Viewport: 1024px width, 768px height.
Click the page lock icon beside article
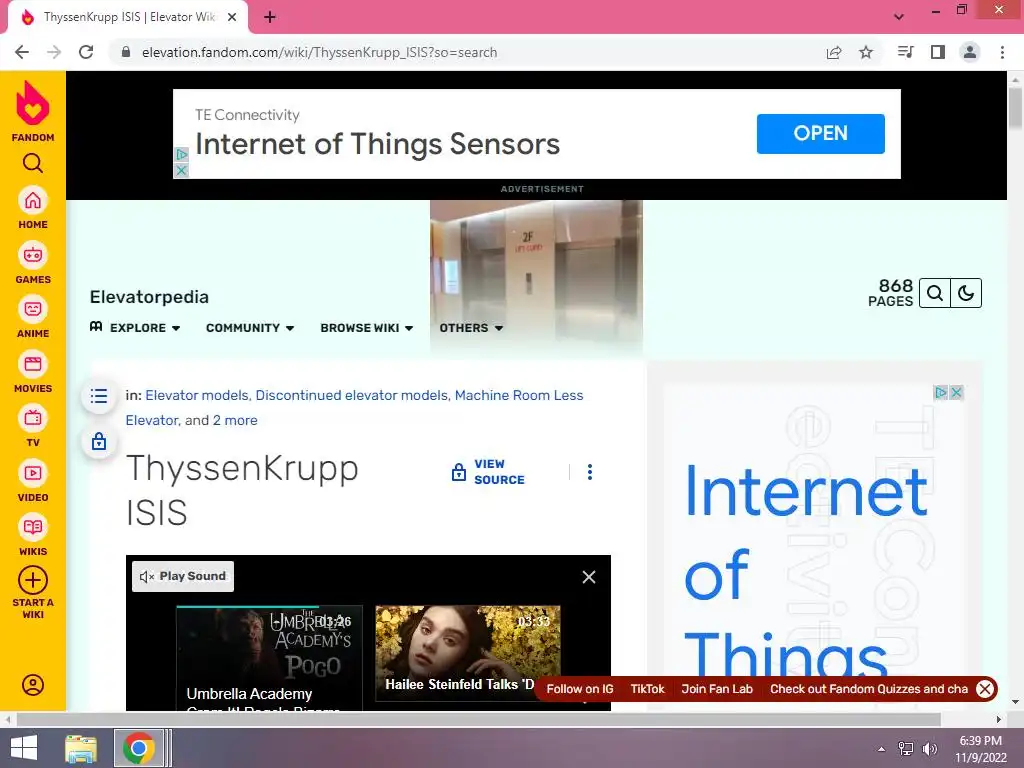click(x=99, y=441)
